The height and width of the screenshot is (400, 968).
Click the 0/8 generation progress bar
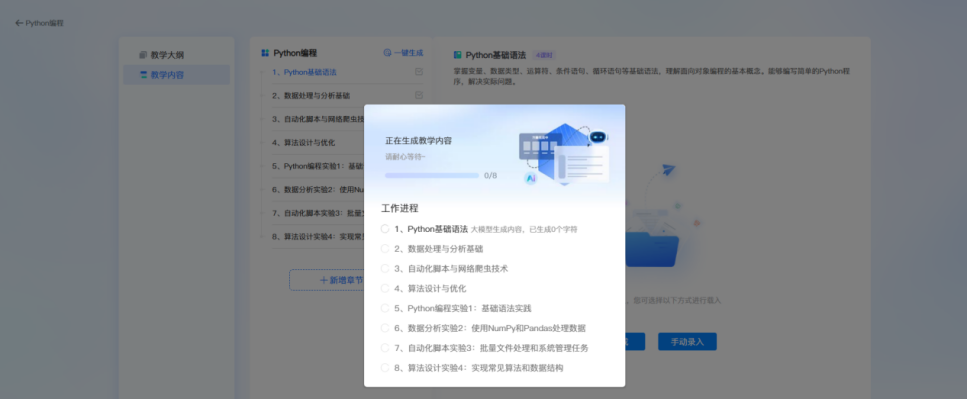pos(432,175)
